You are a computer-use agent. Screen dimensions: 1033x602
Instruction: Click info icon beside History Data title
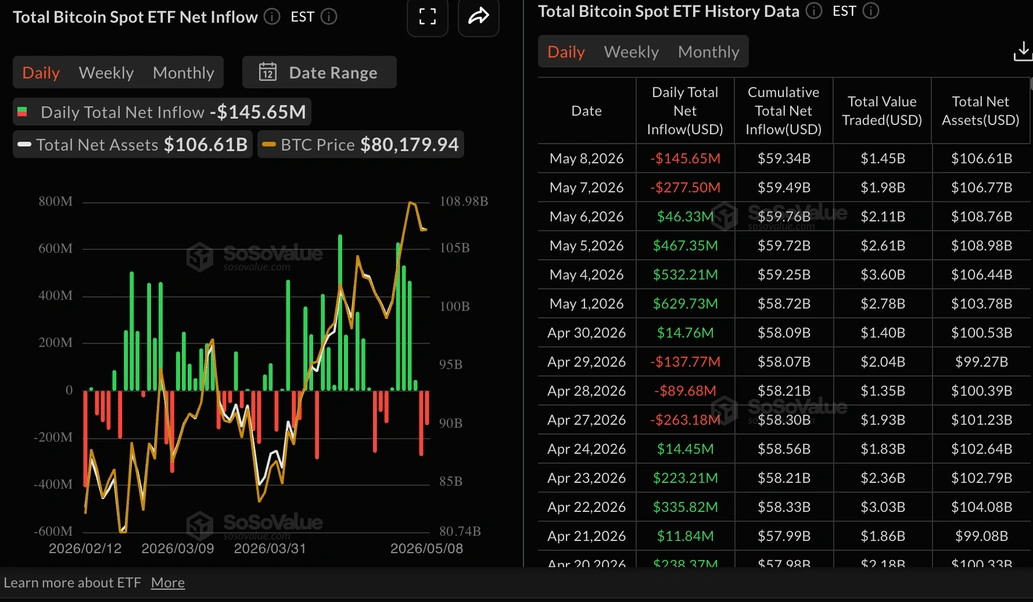[x=814, y=11]
